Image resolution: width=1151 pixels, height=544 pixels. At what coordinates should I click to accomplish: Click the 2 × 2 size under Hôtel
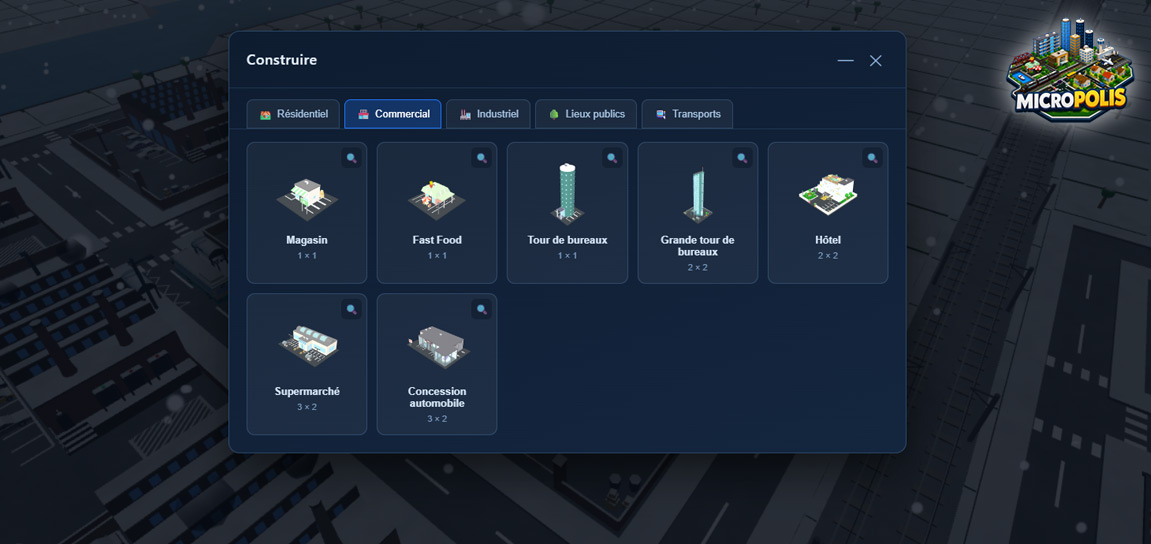[x=828, y=255]
